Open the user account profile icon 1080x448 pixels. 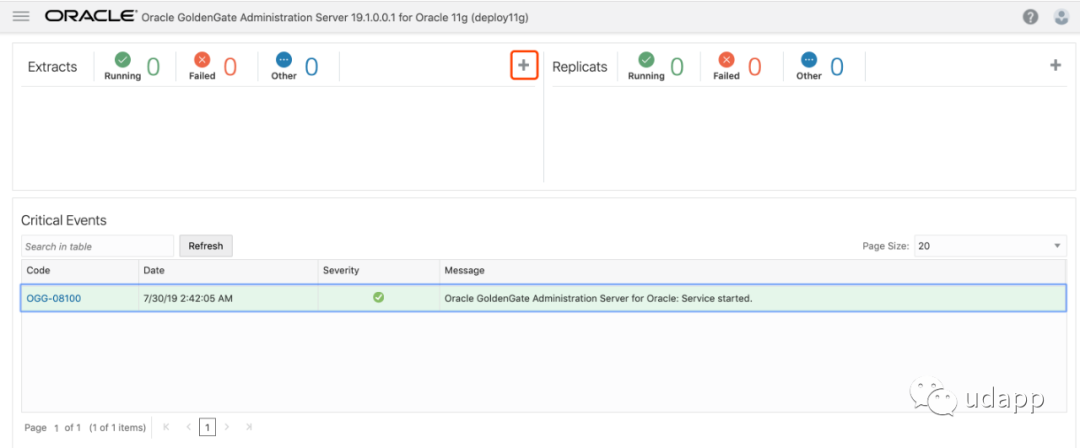pyautogui.click(x=1060, y=17)
